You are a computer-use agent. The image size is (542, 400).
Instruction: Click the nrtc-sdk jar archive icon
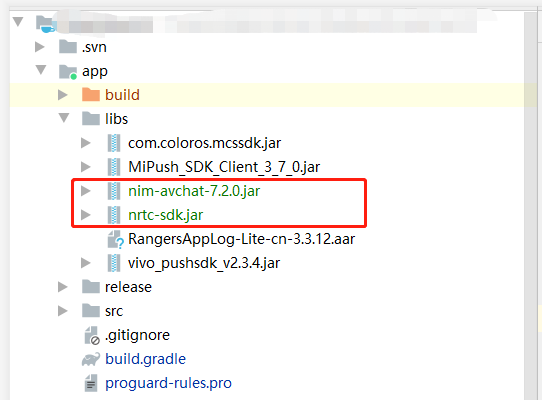pyautogui.click(x=114, y=215)
